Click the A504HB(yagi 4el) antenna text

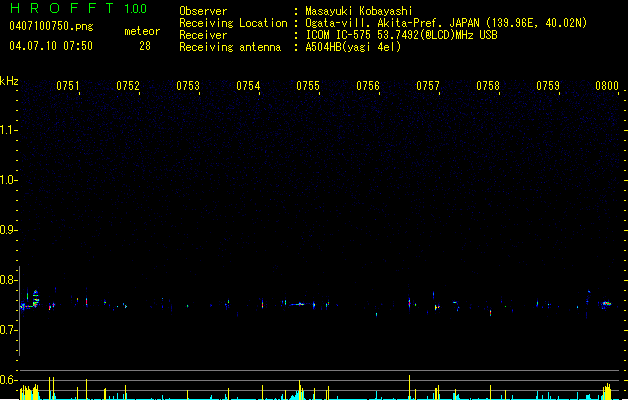(x=353, y=47)
